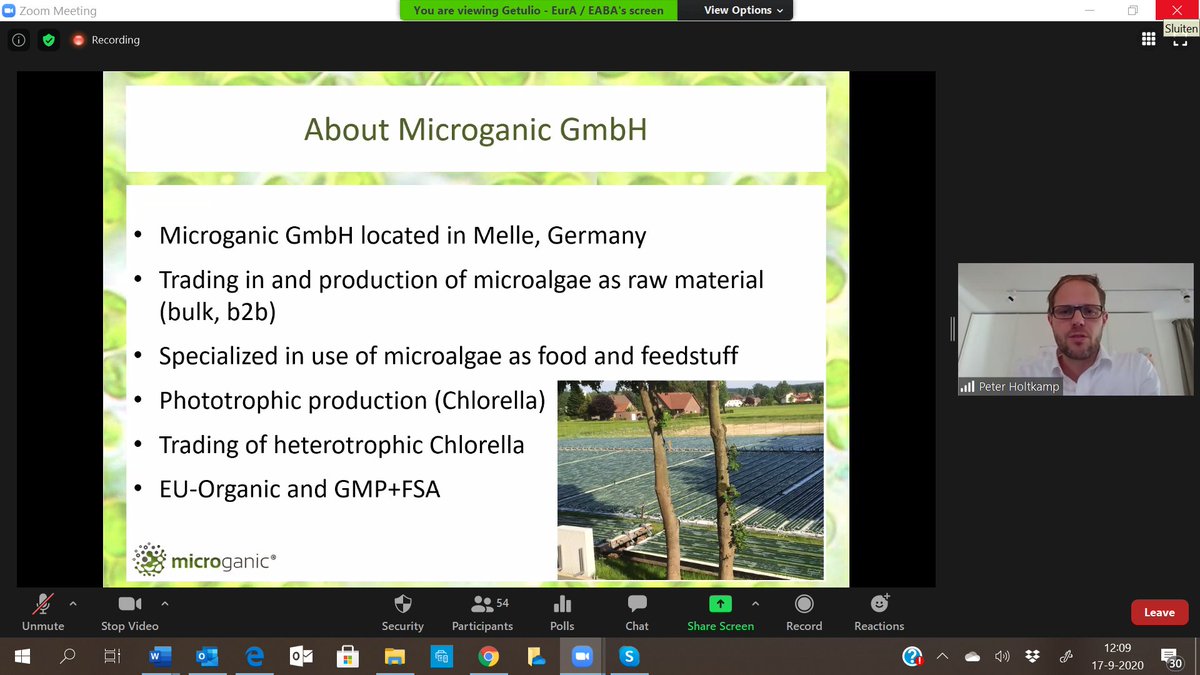1200x675 pixels.
Task: Click the red Leave button
Action: 1159,612
